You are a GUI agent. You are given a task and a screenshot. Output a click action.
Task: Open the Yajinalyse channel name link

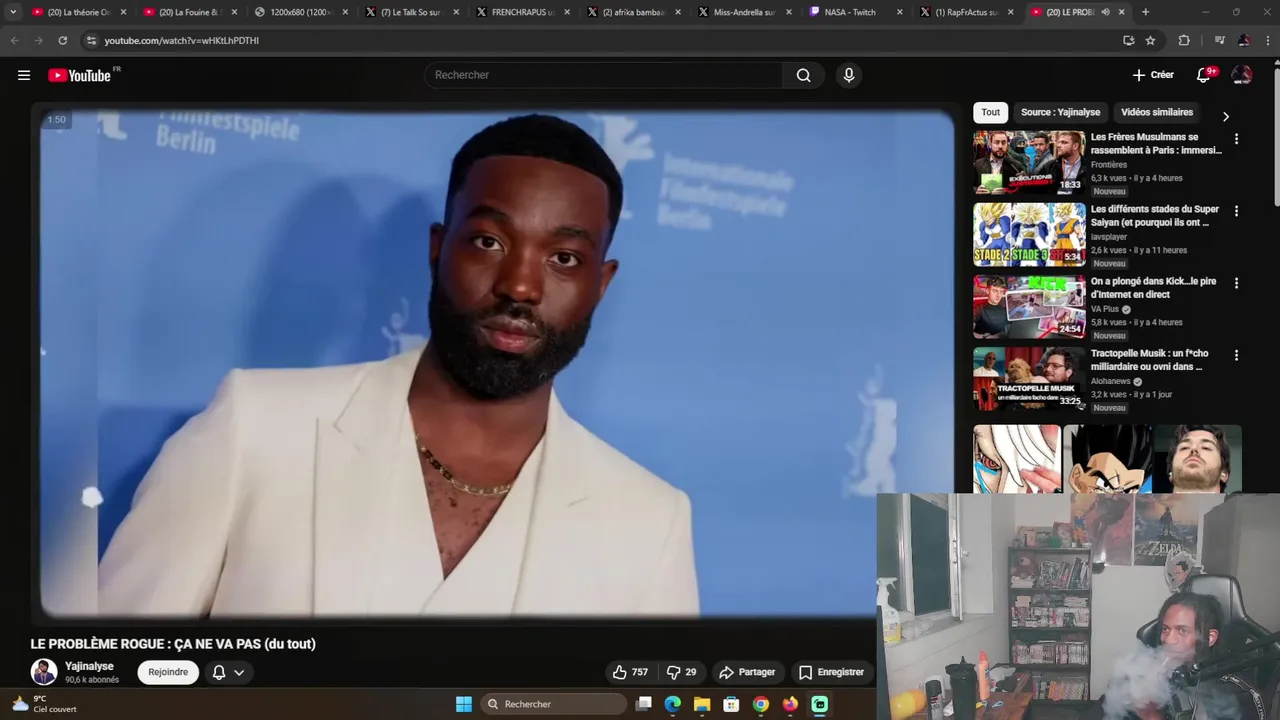[x=89, y=666]
